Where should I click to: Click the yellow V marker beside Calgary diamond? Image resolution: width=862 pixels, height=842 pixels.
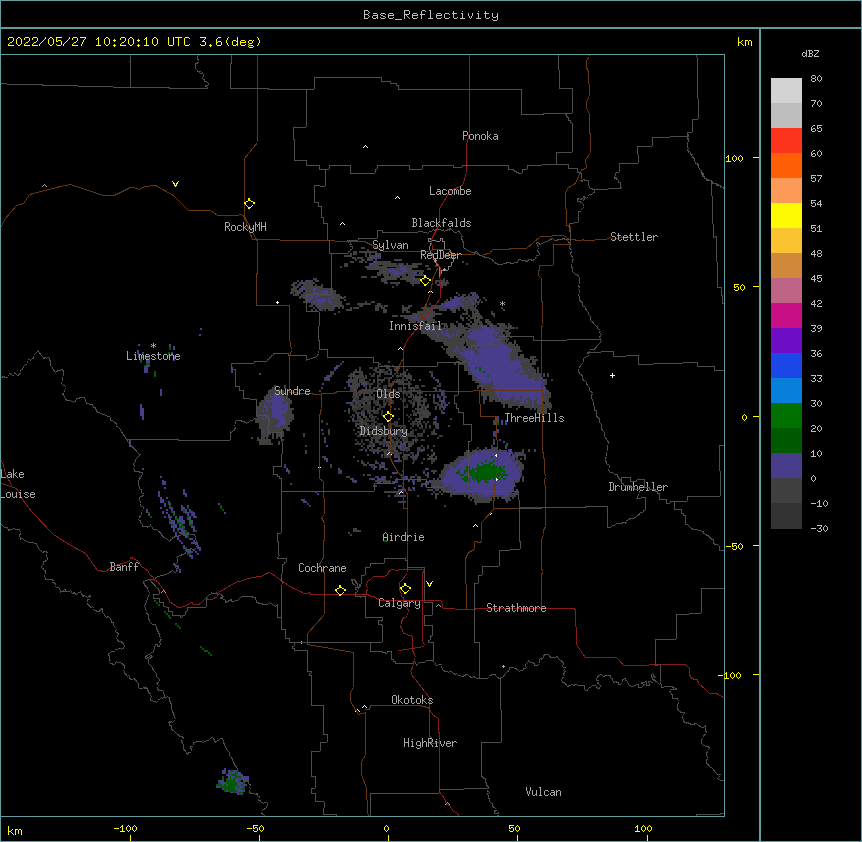429,584
